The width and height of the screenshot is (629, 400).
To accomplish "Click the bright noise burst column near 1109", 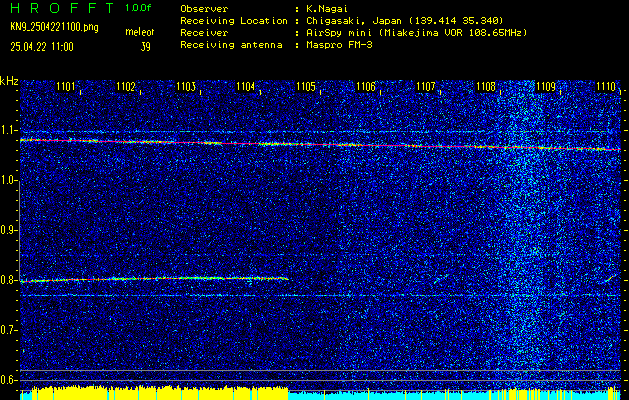I will [x=526, y=233].
